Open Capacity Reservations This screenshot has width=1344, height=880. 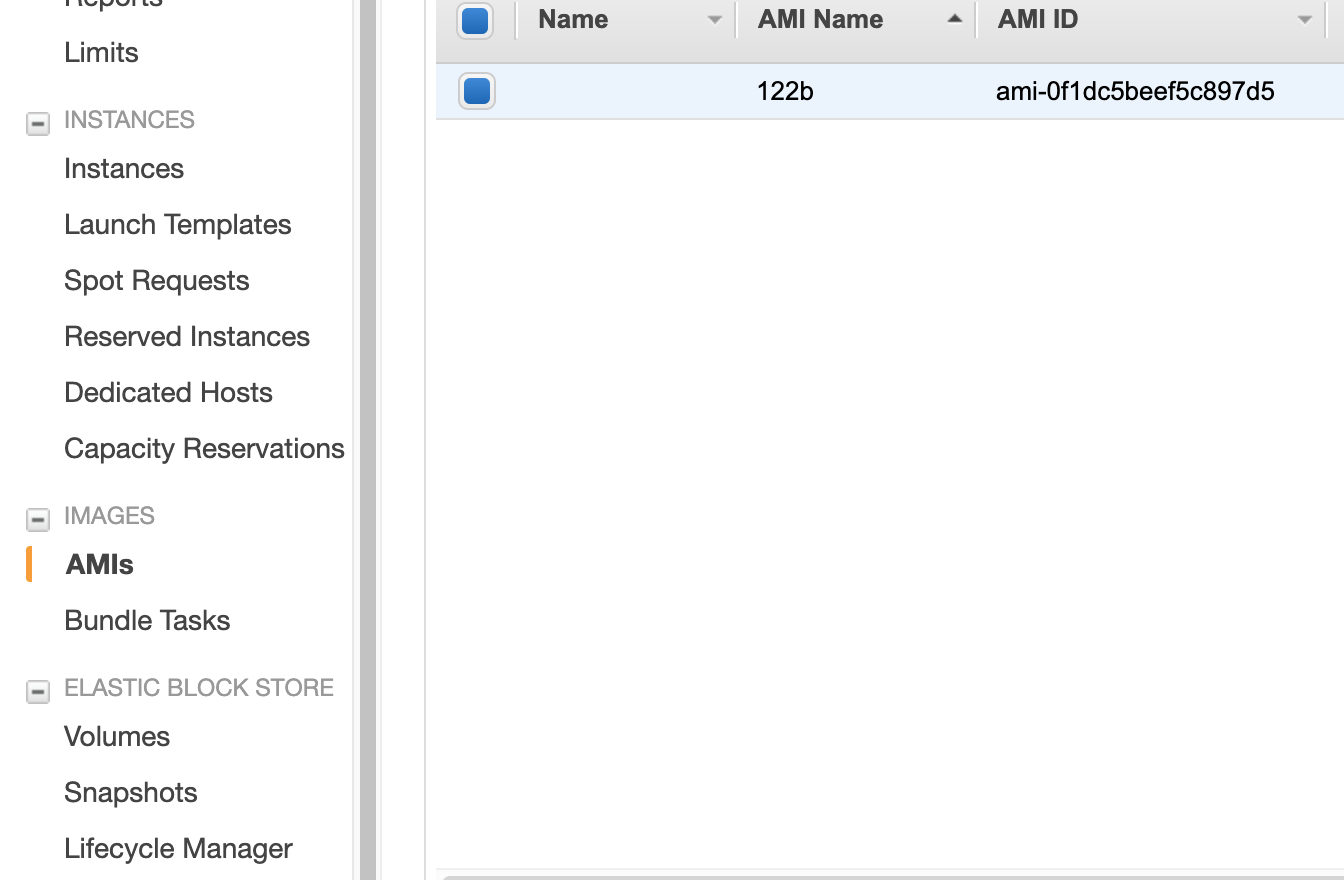[x=204, y=448]
